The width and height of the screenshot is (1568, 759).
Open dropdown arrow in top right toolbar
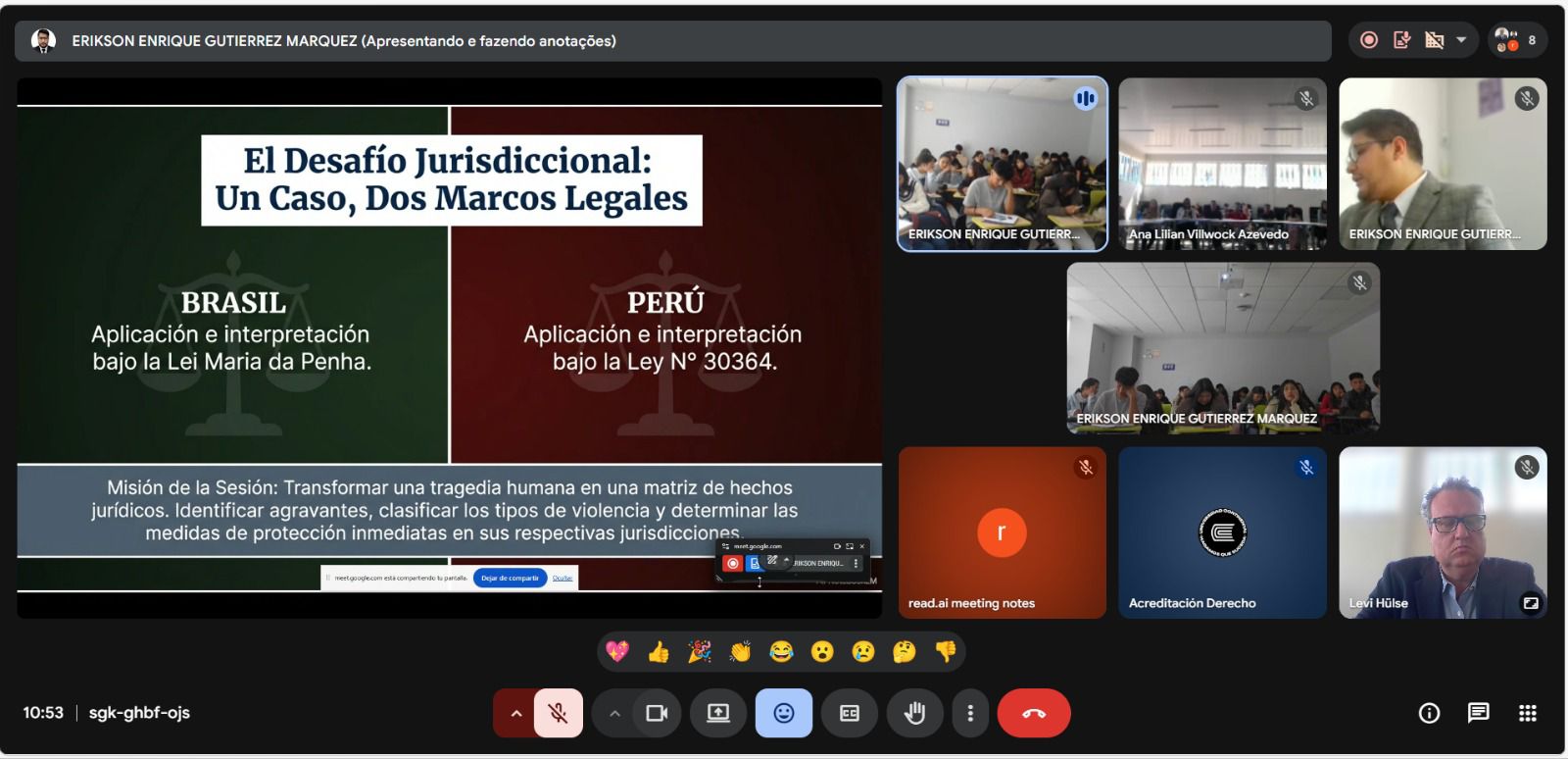(x=1461, y=40)
